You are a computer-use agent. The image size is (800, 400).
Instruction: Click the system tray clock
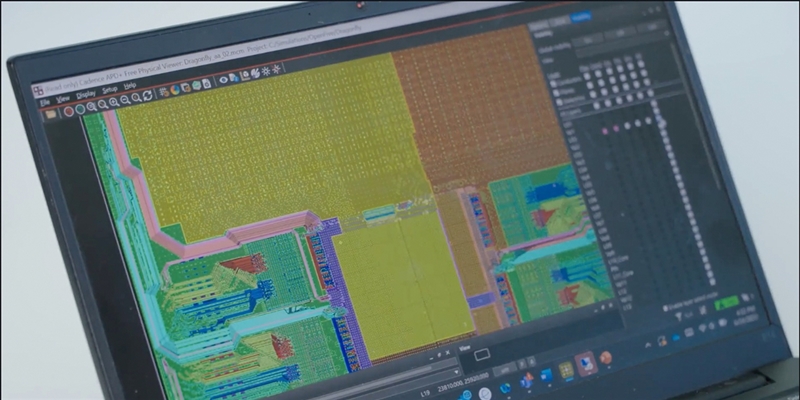tap(745, 314)
